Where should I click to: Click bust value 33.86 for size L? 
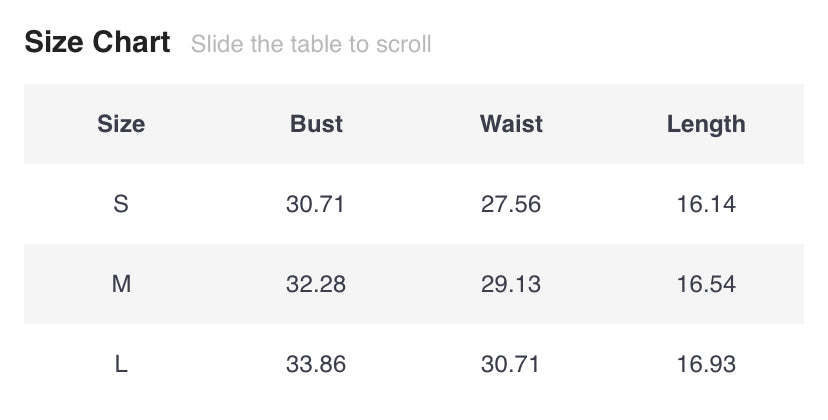(316, 364)
